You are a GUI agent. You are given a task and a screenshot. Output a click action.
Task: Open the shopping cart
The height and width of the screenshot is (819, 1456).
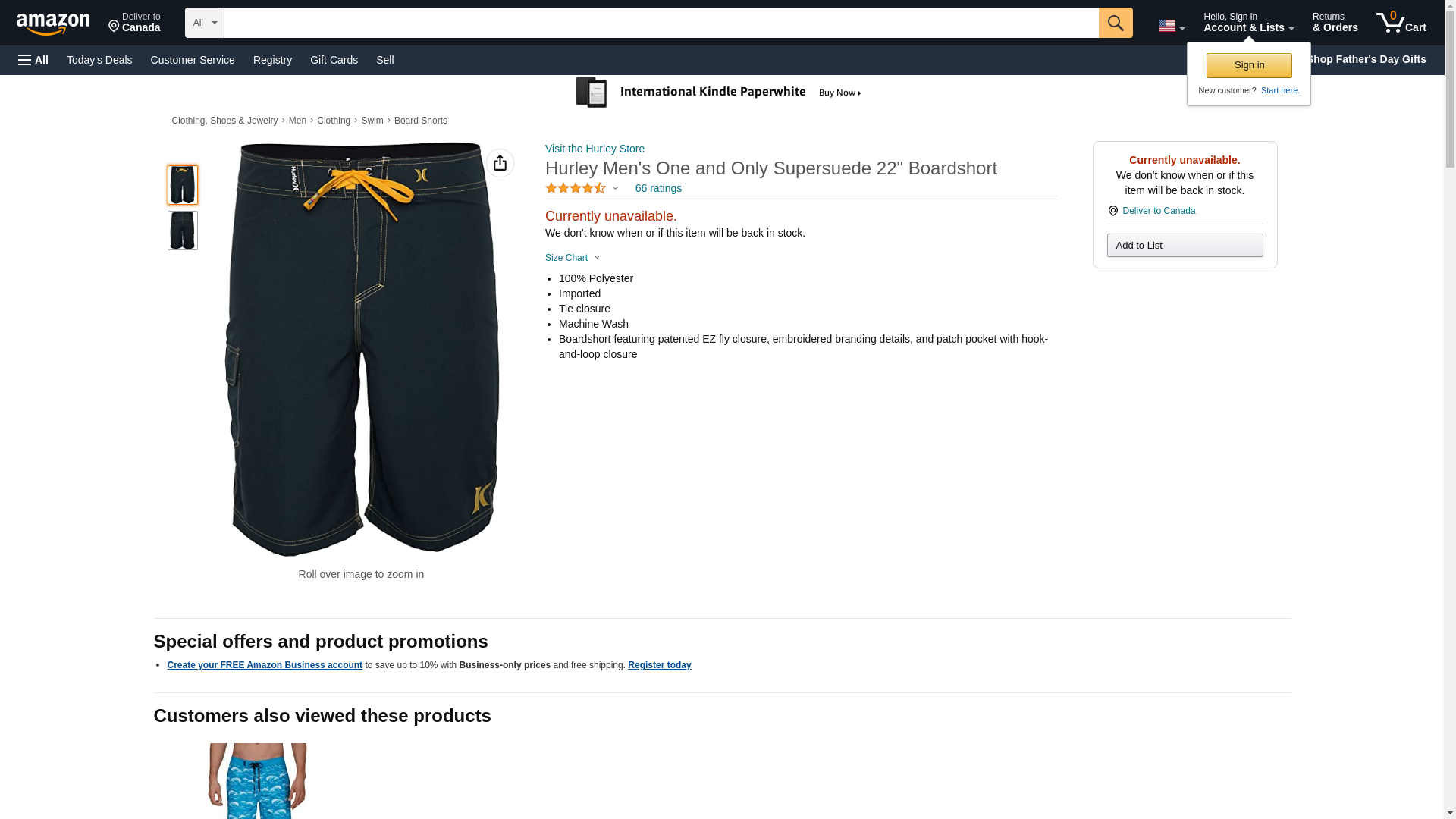click(x=1401, y=22)
